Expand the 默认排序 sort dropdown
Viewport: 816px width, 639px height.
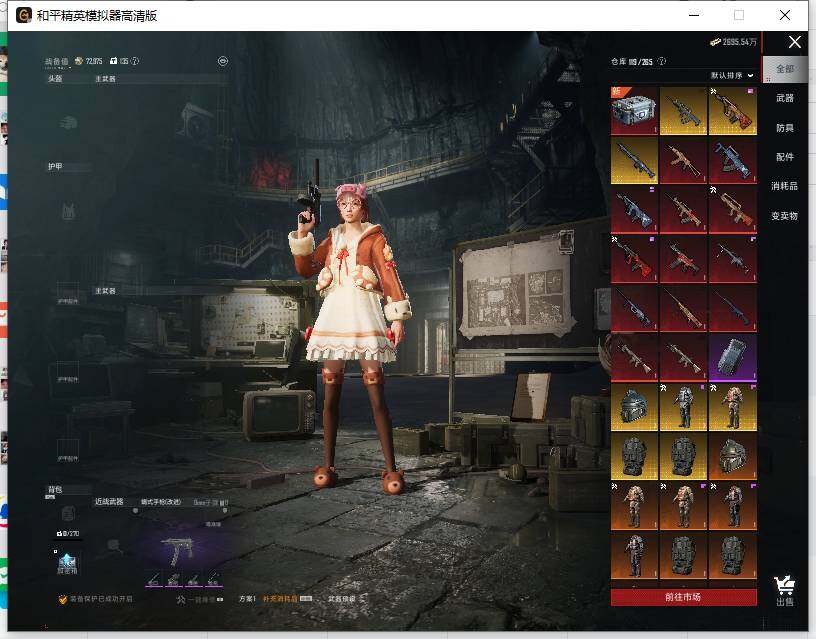click(732, 76)
